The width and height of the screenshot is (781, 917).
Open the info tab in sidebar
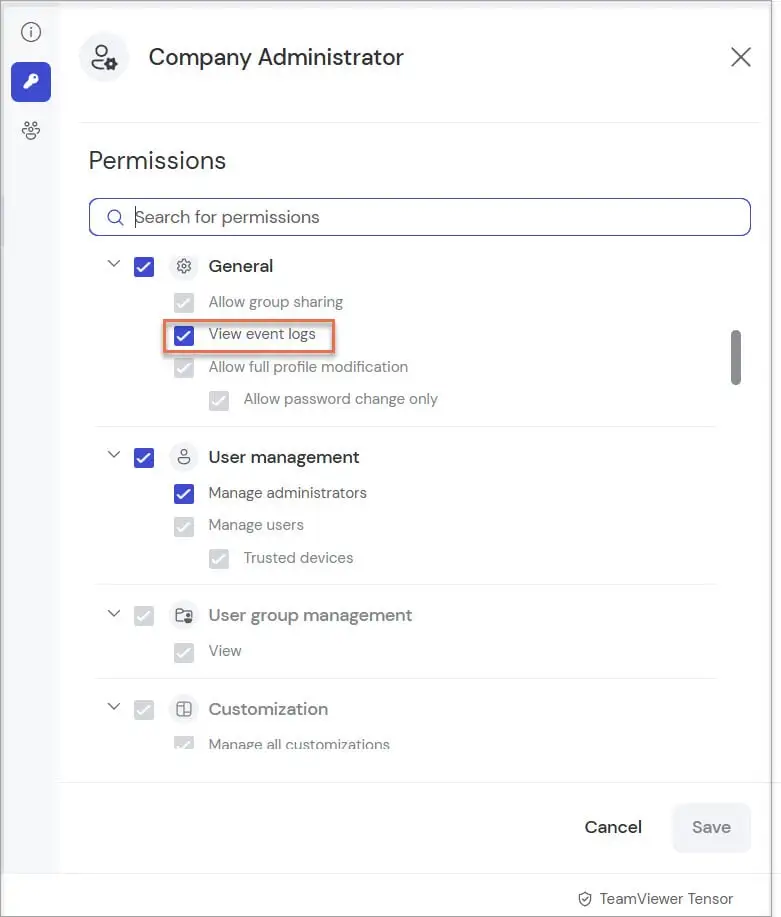pyautogui.click(x=31, y=32)
